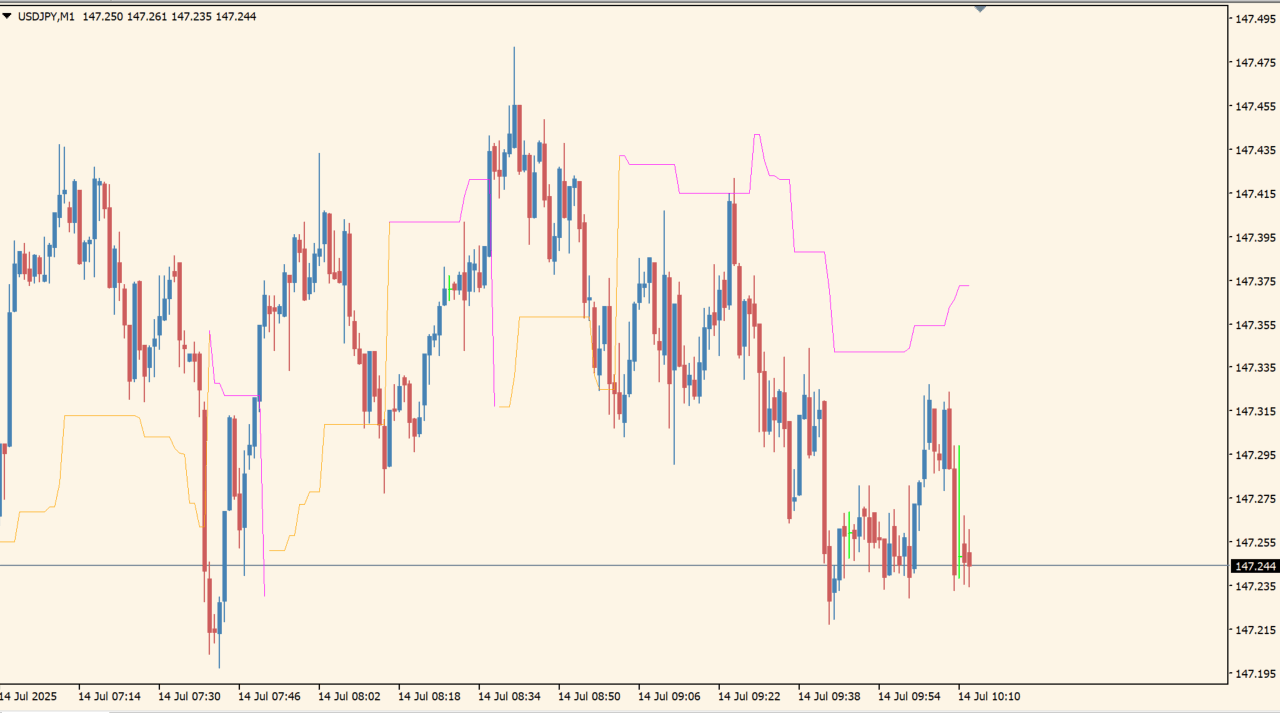Click price scale value 147.215
The height and width of the screenshot is (713, 1280).
point(1255,630)
